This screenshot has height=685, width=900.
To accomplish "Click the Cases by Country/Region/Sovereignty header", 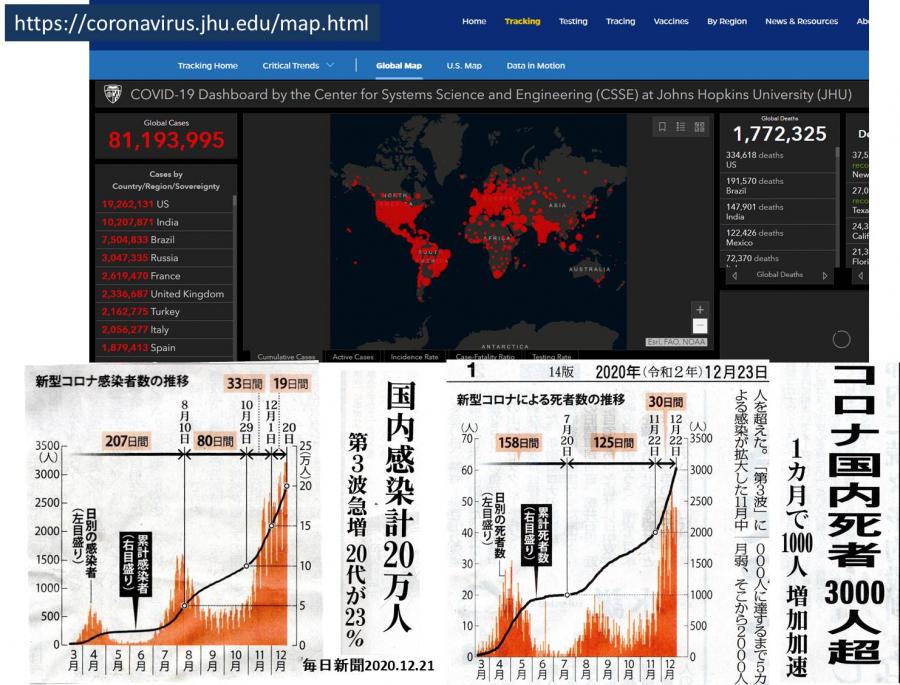I will (x=166, y=180).
